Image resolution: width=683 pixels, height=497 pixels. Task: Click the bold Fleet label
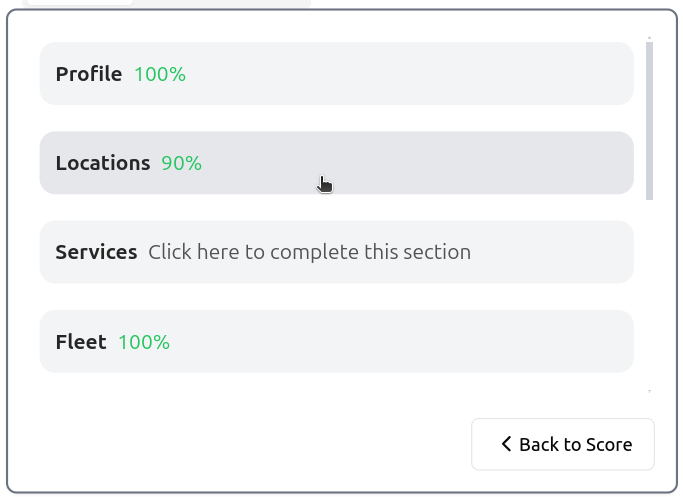81,342
